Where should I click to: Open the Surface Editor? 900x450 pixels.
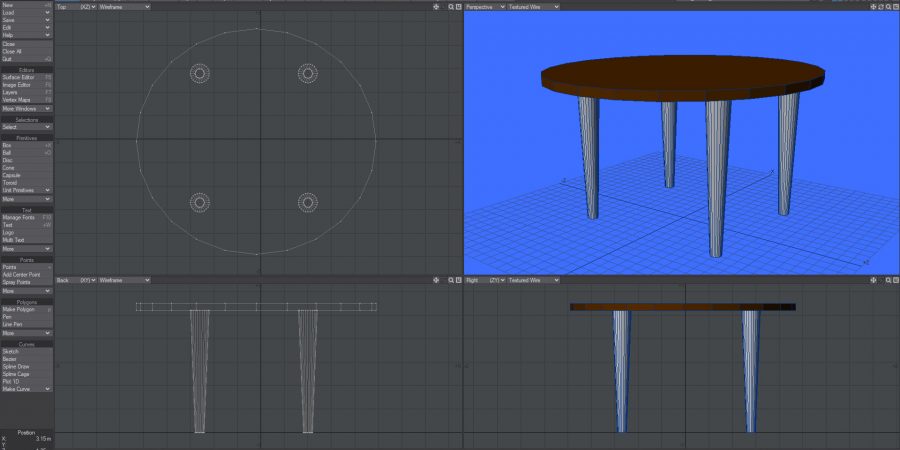[x=26, y=76]
